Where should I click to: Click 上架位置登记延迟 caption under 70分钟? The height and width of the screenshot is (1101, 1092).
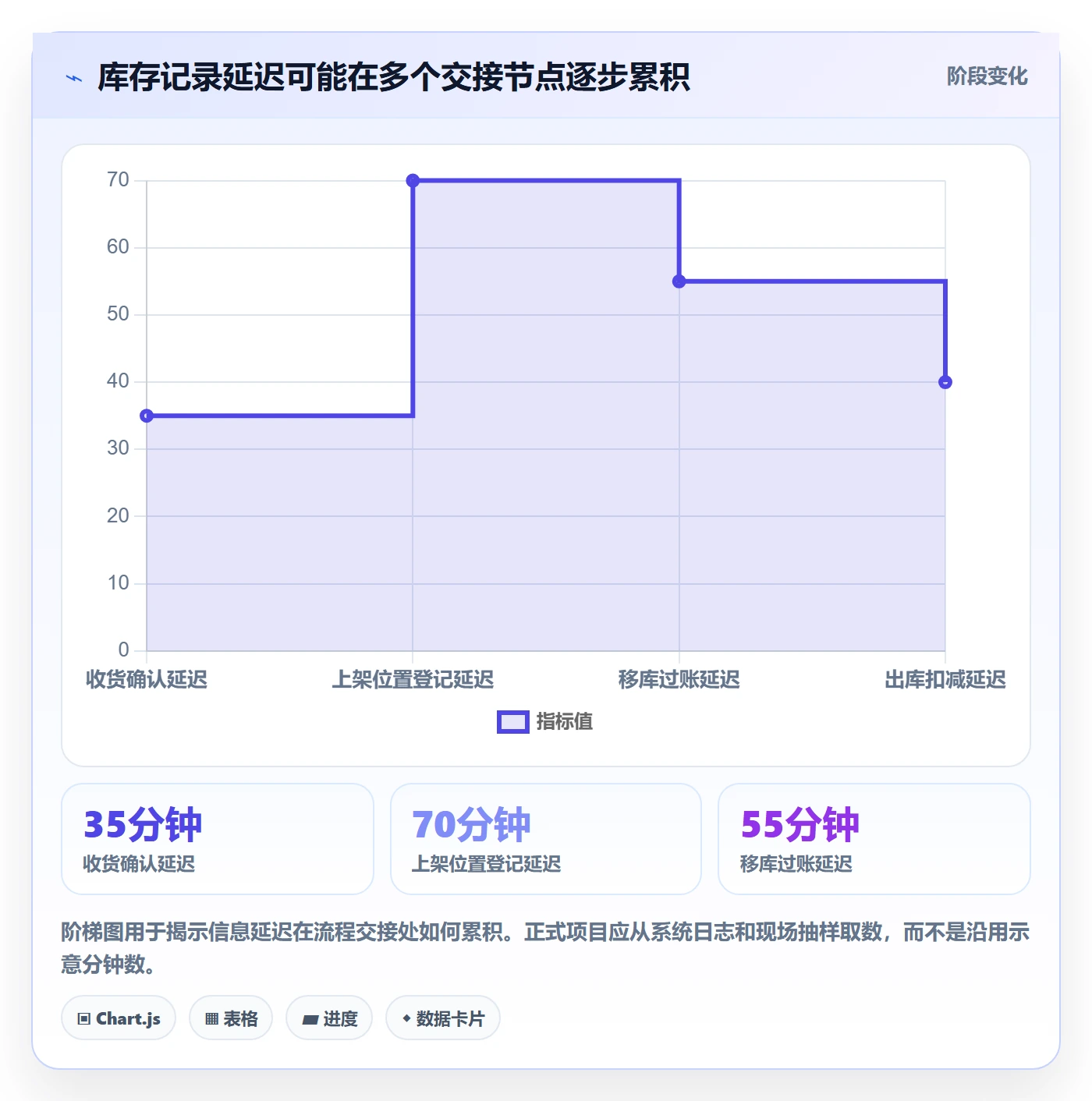coord(487,864)
